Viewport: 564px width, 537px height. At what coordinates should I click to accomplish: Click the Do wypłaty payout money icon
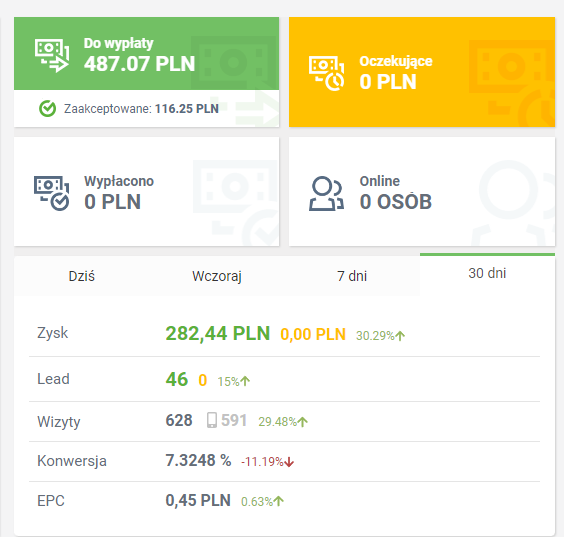click(x=52, y=55)
